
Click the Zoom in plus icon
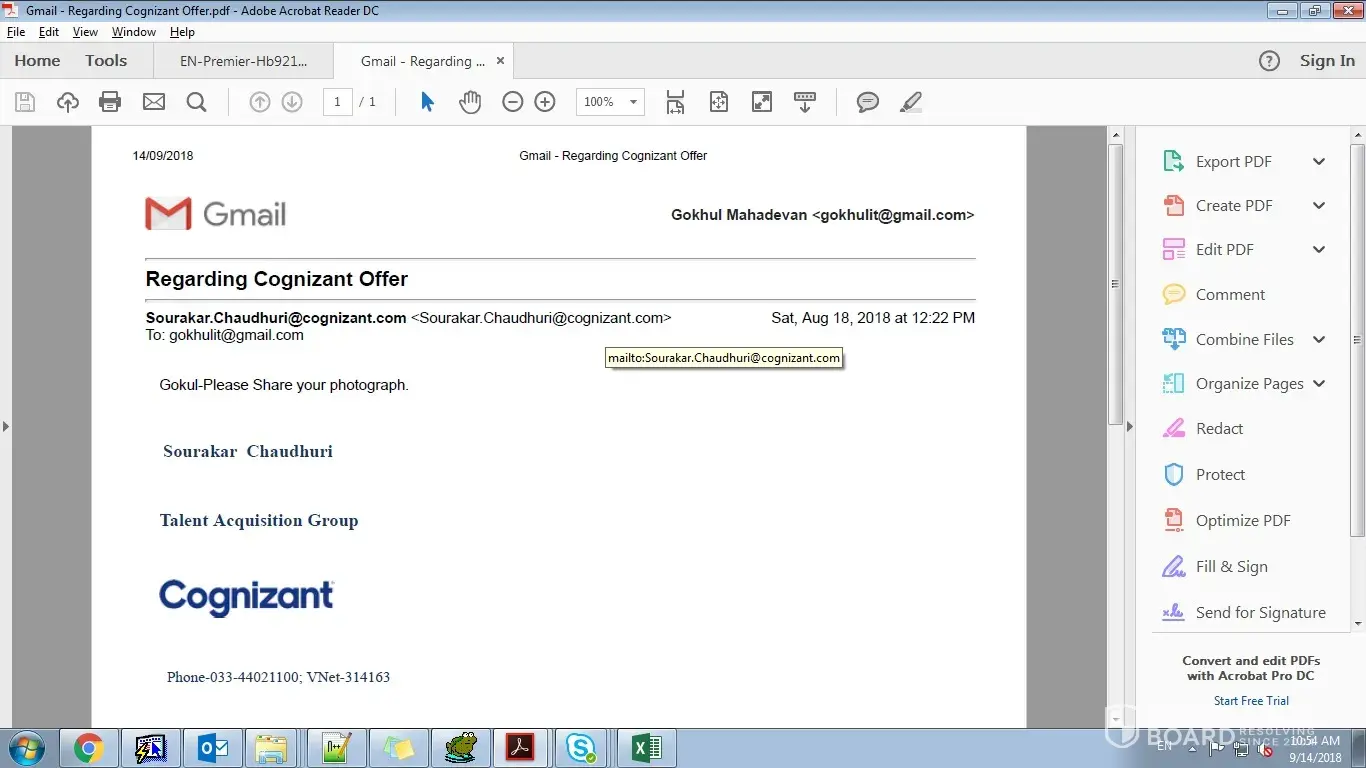click(x=545, y=102)
